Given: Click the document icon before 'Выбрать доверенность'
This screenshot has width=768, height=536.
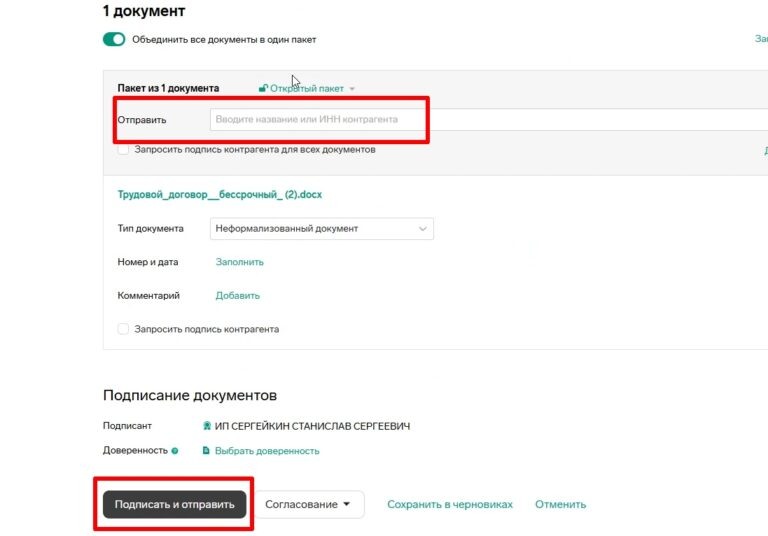Looking at the screenshot, I should 206,450.
